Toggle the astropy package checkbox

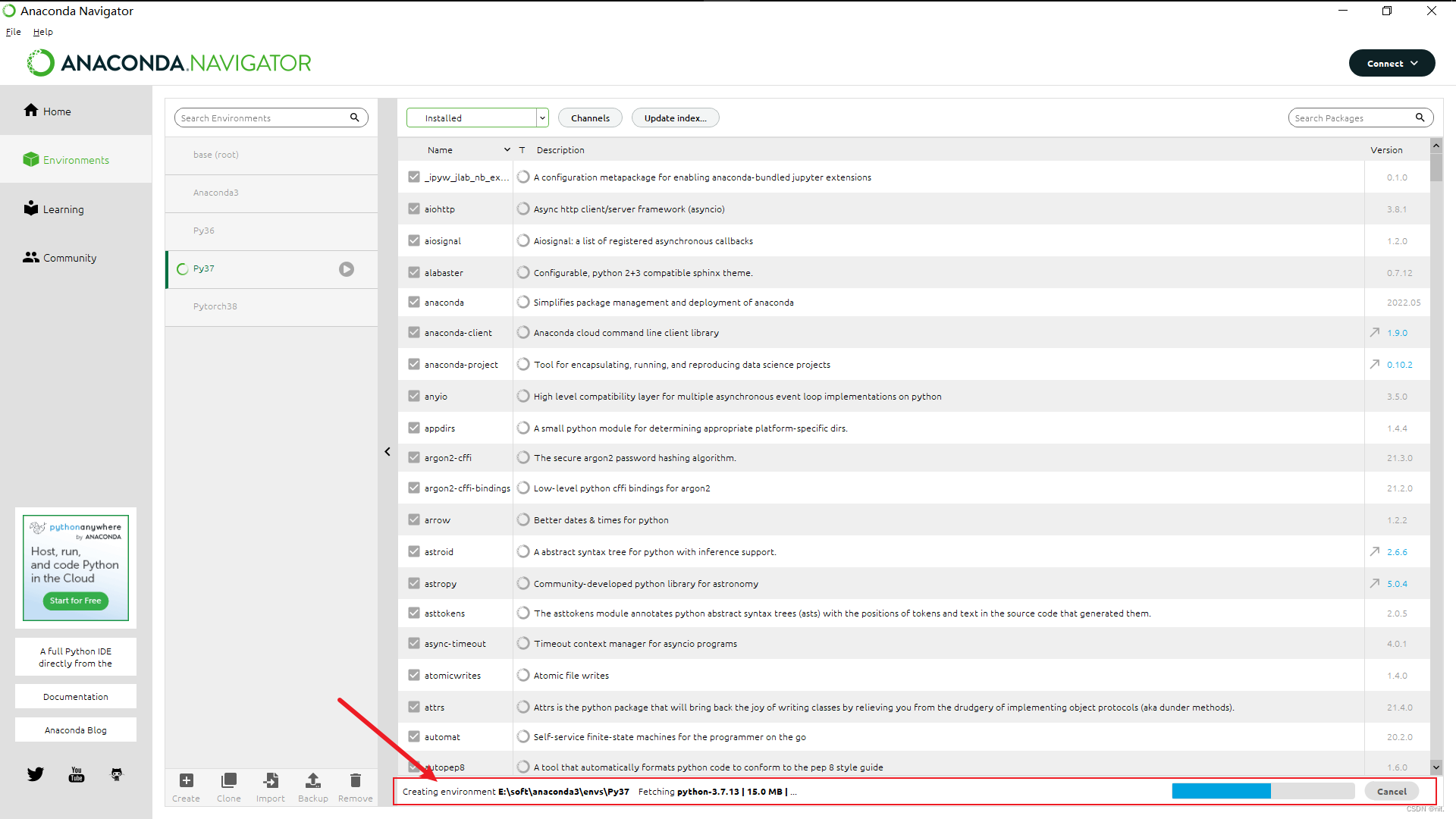tap(414, 583)
